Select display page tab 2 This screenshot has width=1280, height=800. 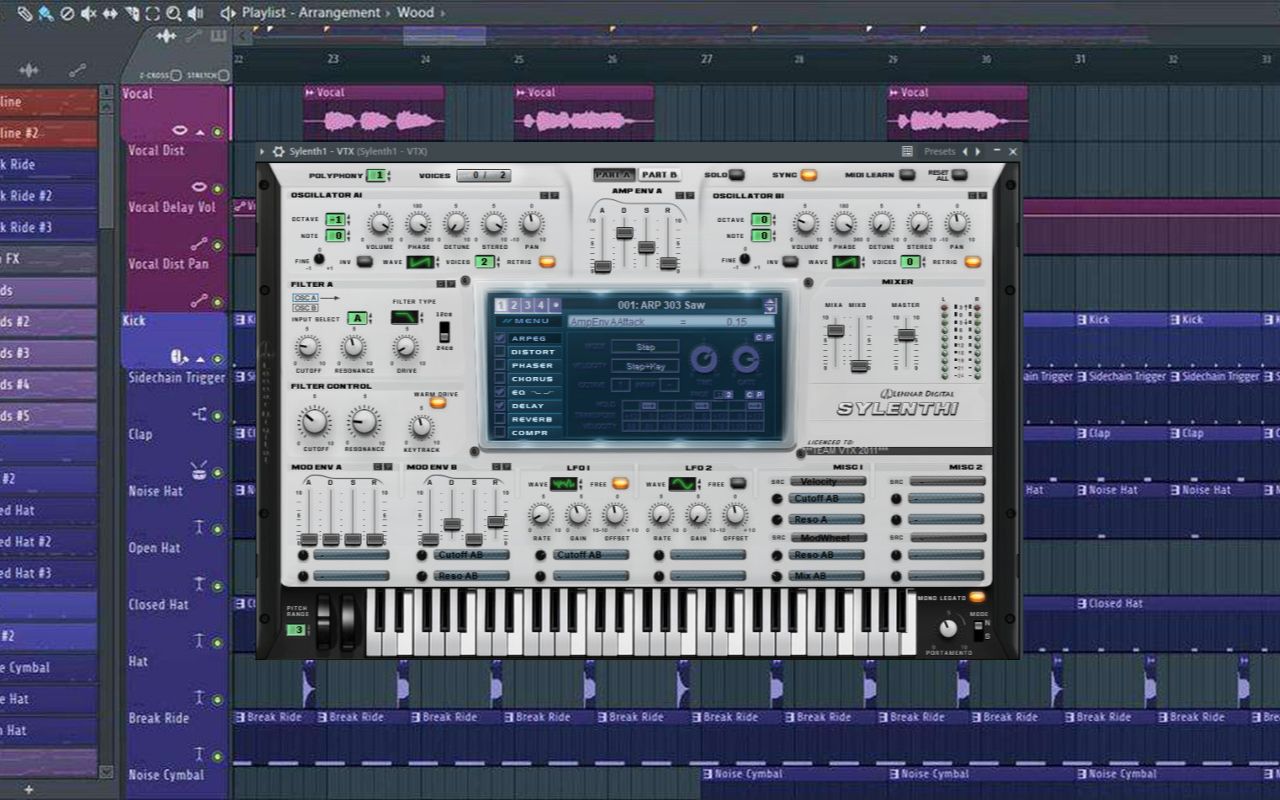click(x=514, y=305)
